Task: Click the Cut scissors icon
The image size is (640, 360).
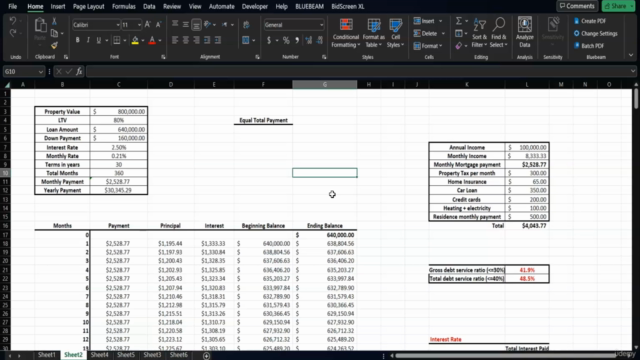Action: [54, 21]
